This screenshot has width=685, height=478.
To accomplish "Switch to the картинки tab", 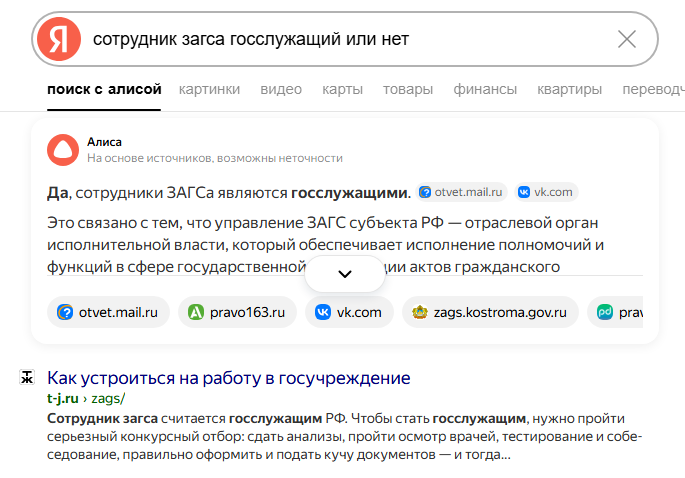I will (209, 89).
